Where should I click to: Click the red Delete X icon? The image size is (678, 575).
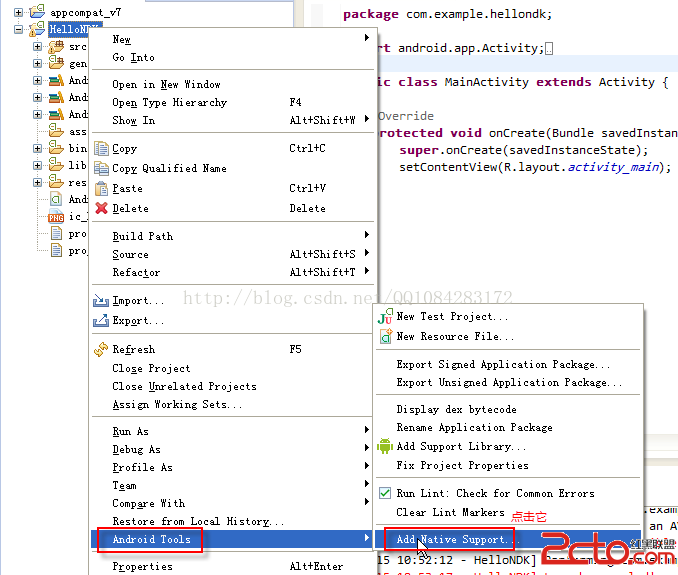(101, 208)
